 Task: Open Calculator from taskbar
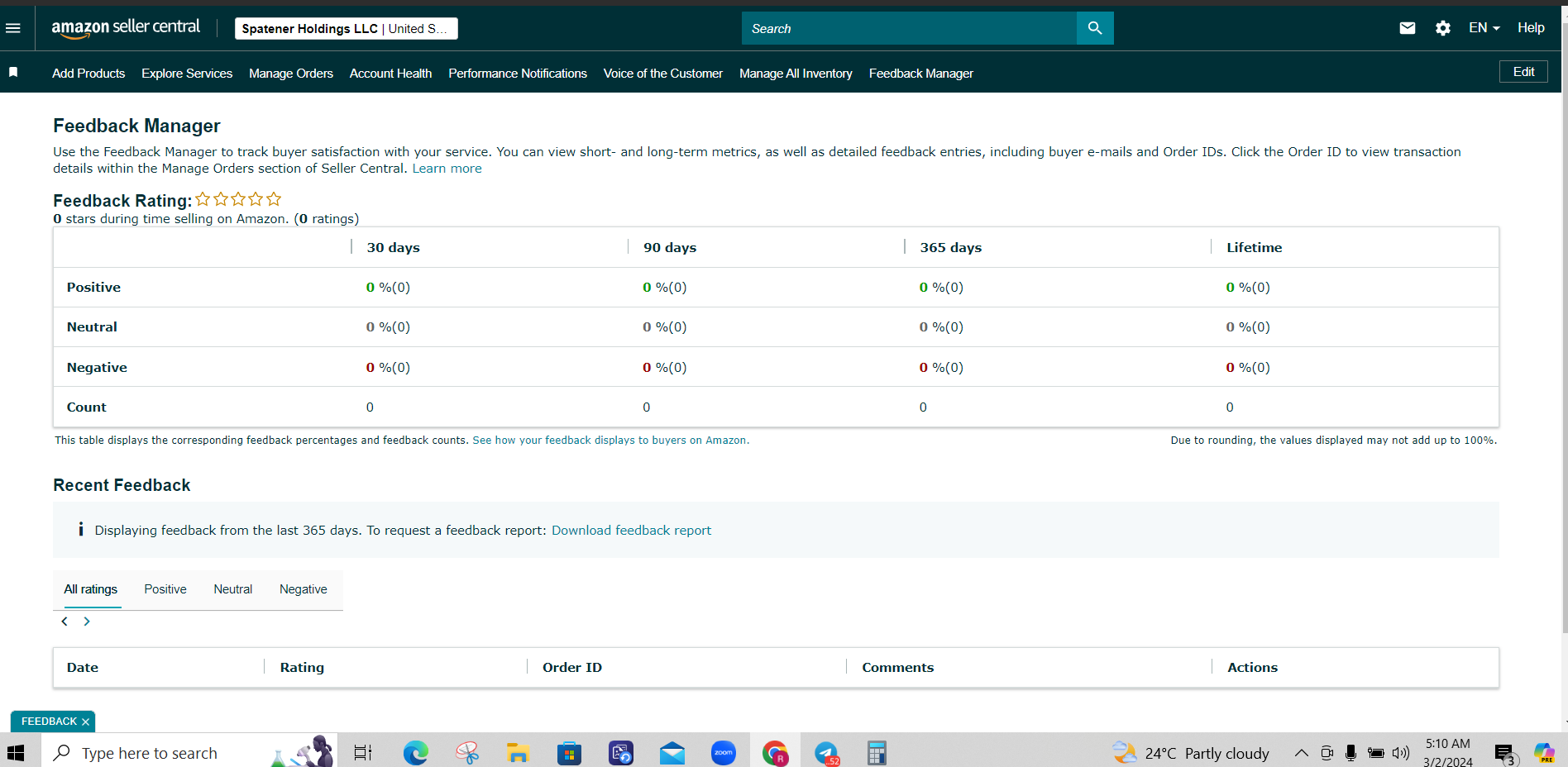877,753
